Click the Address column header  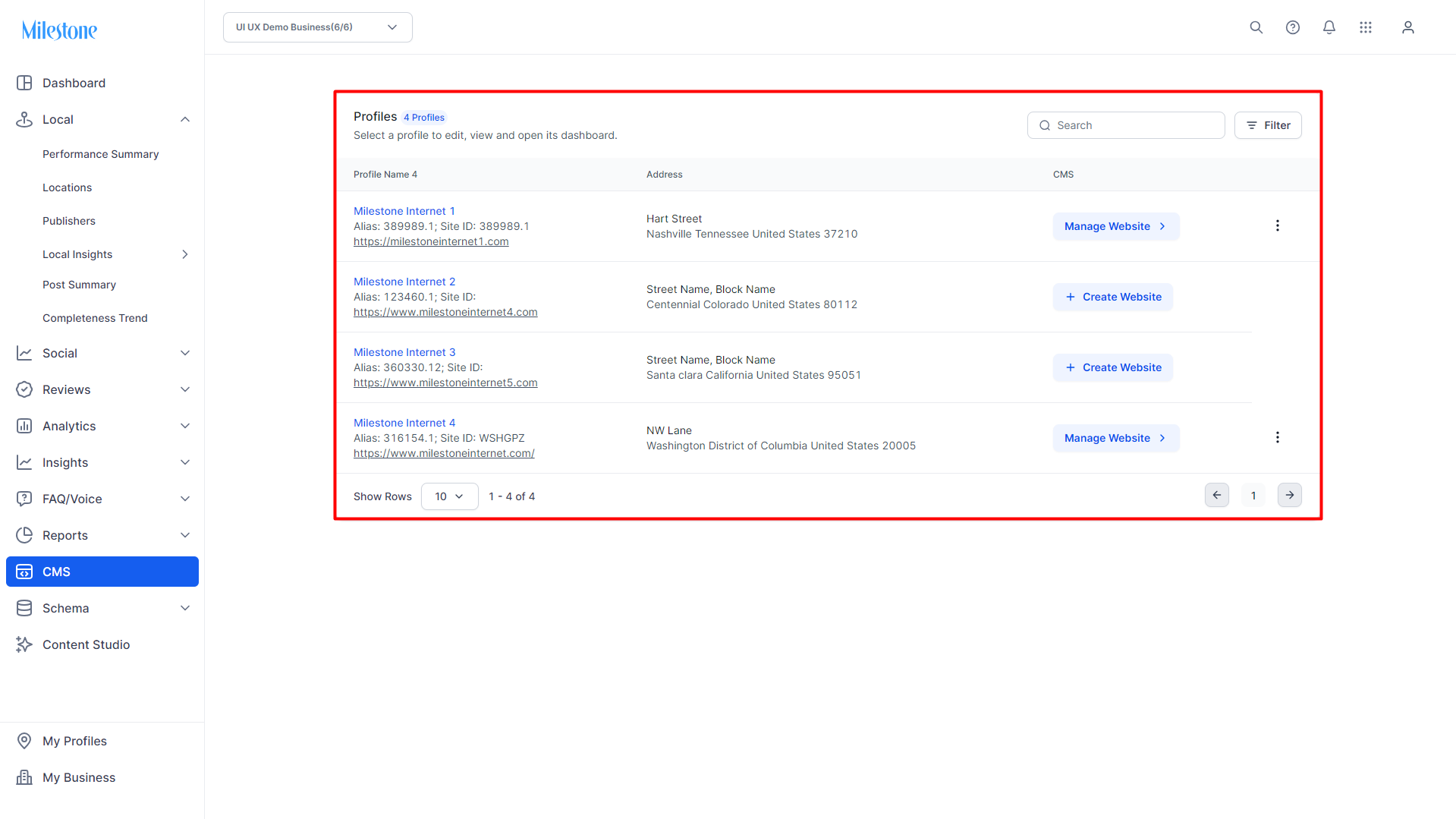(x=665, y=175)
